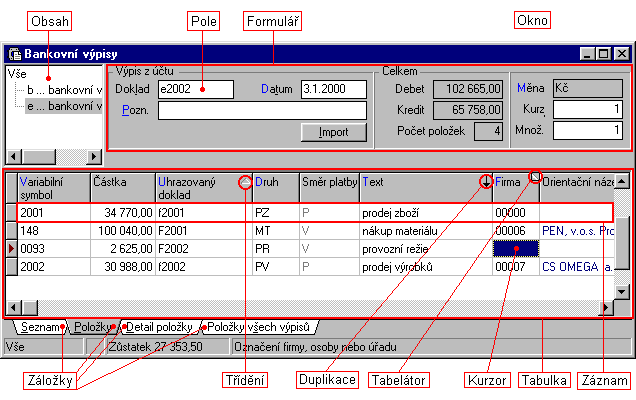
Task: Click the cell '34 770,00' in Částka column
Action: (x=123, y=213)
